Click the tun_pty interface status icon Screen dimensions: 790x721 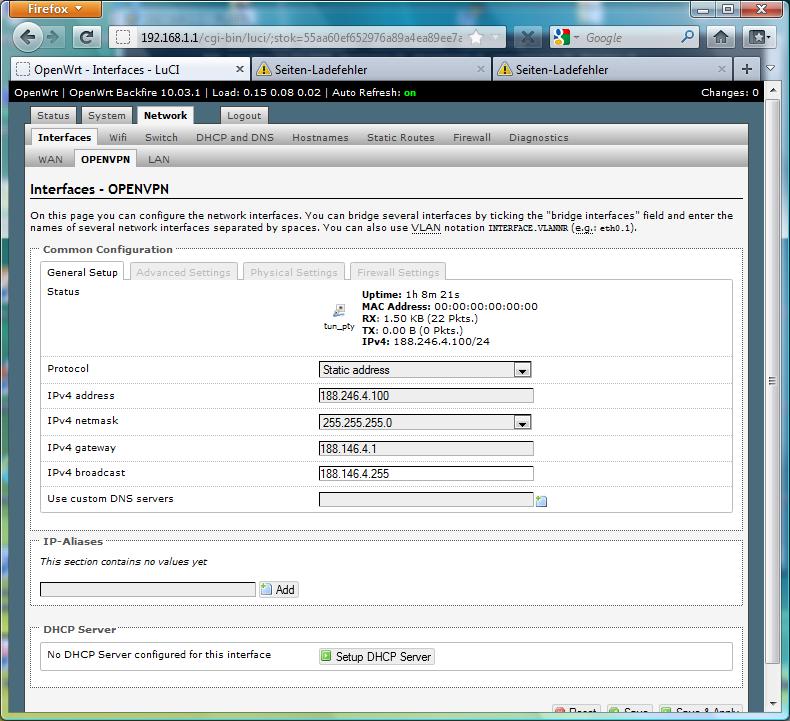tap(340, 311)
